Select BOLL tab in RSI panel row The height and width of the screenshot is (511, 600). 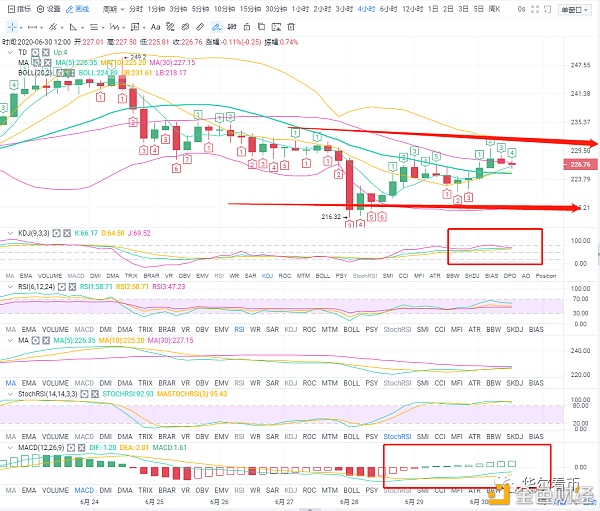click(351, 329)
